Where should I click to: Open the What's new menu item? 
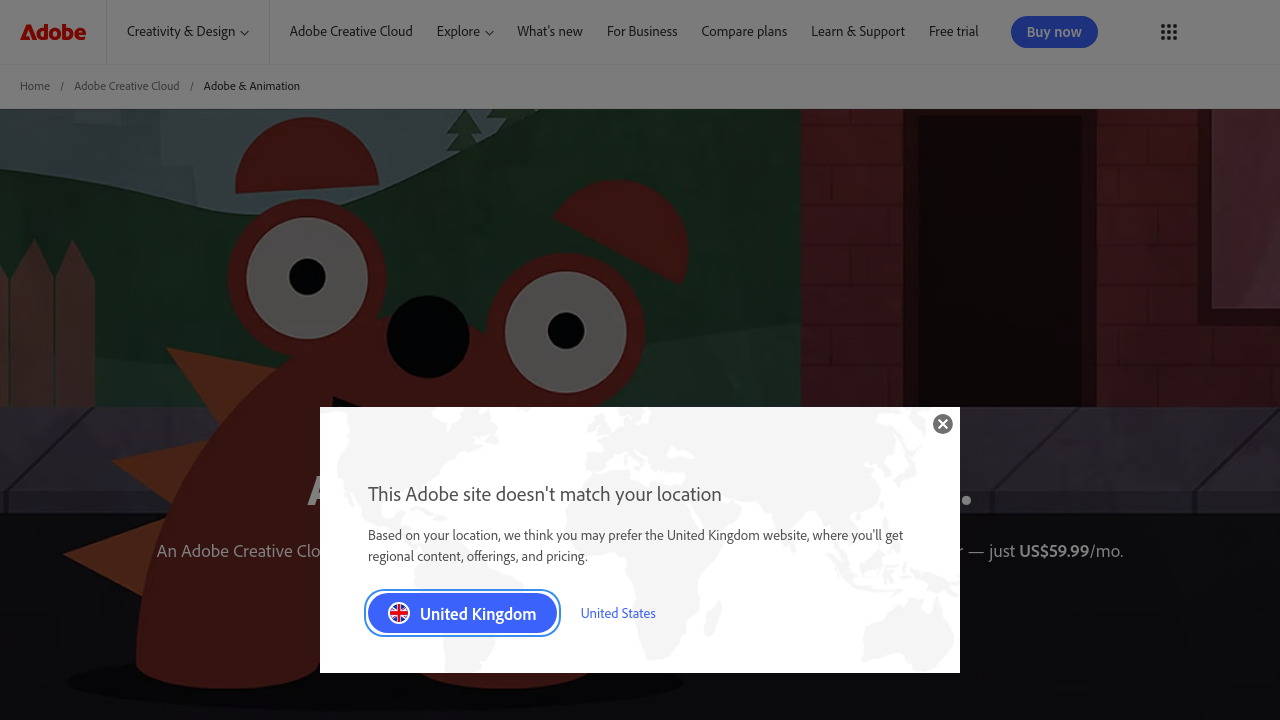(x=549, y=32)
